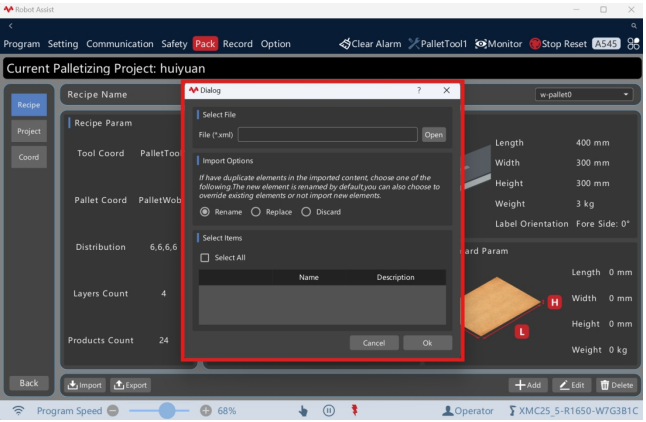Viewport: 646px width, 422px height.
Task: Open the Record menu
Action: (x=238, y=44)
